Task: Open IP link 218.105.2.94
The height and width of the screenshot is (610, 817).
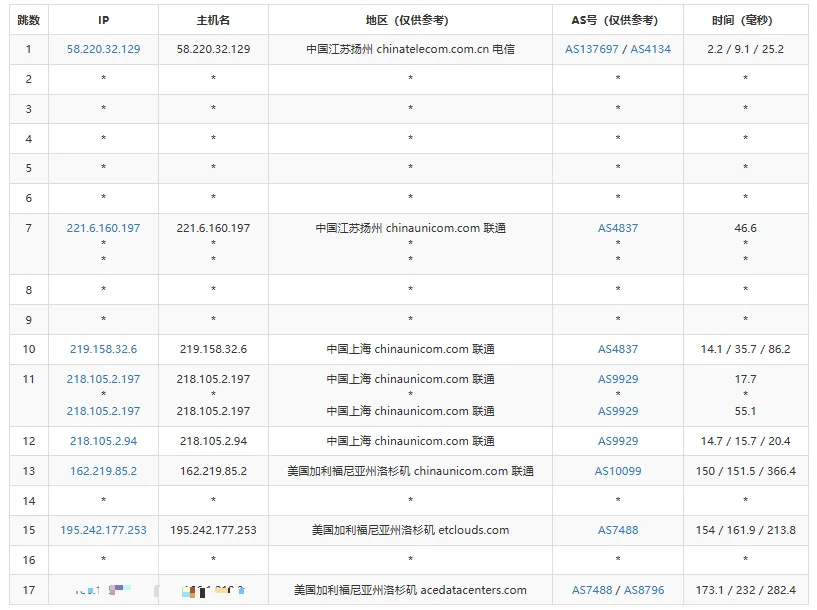Action: click(103, 441)
